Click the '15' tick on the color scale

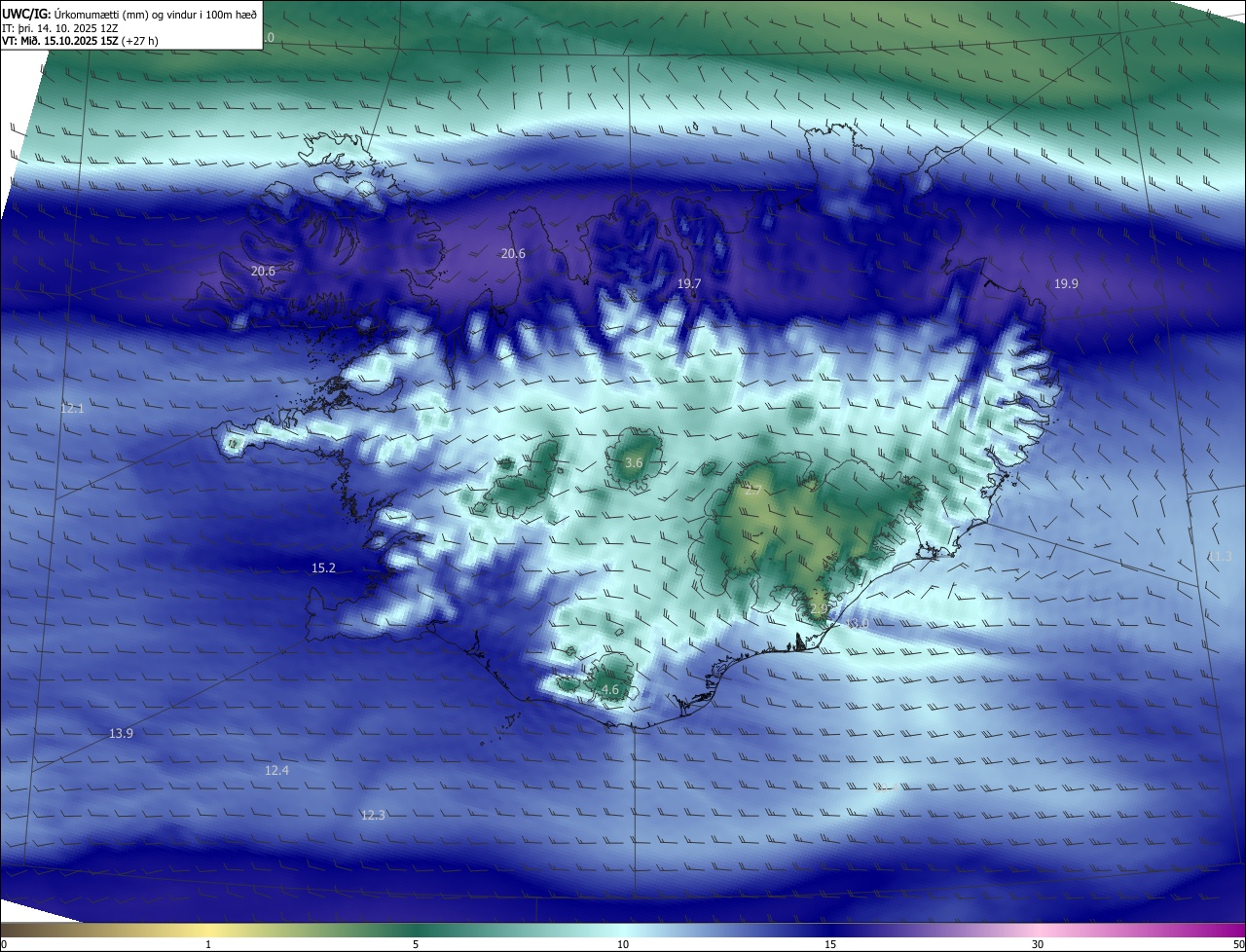tap(830, 944)
